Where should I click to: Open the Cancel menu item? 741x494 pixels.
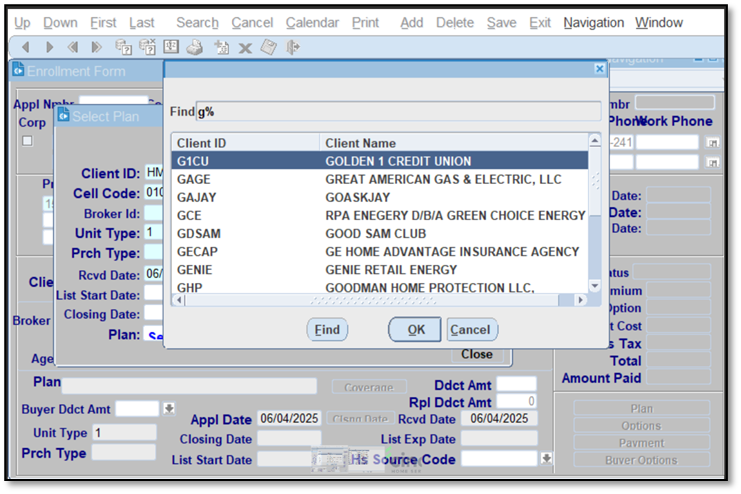[x=252, y=22]
